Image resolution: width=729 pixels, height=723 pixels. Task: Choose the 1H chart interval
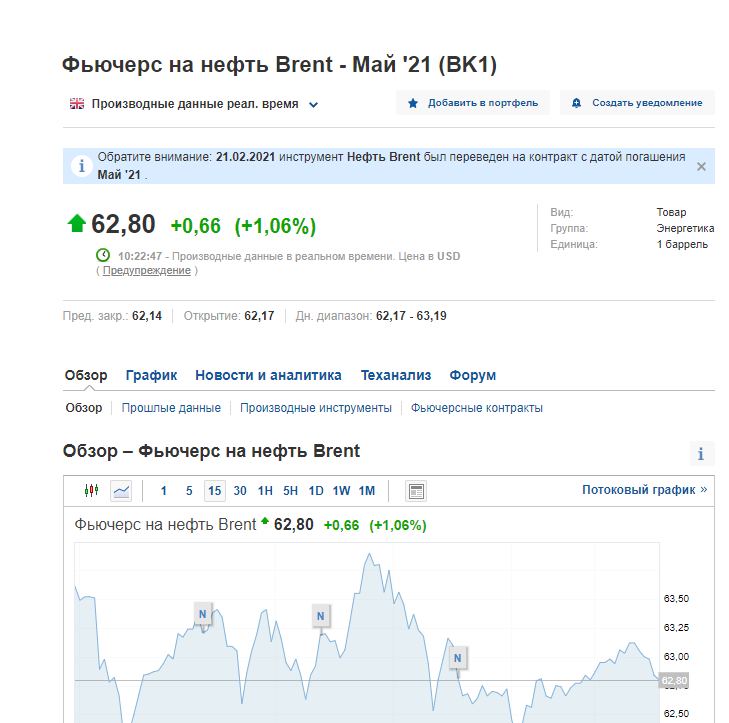point(265,491)
